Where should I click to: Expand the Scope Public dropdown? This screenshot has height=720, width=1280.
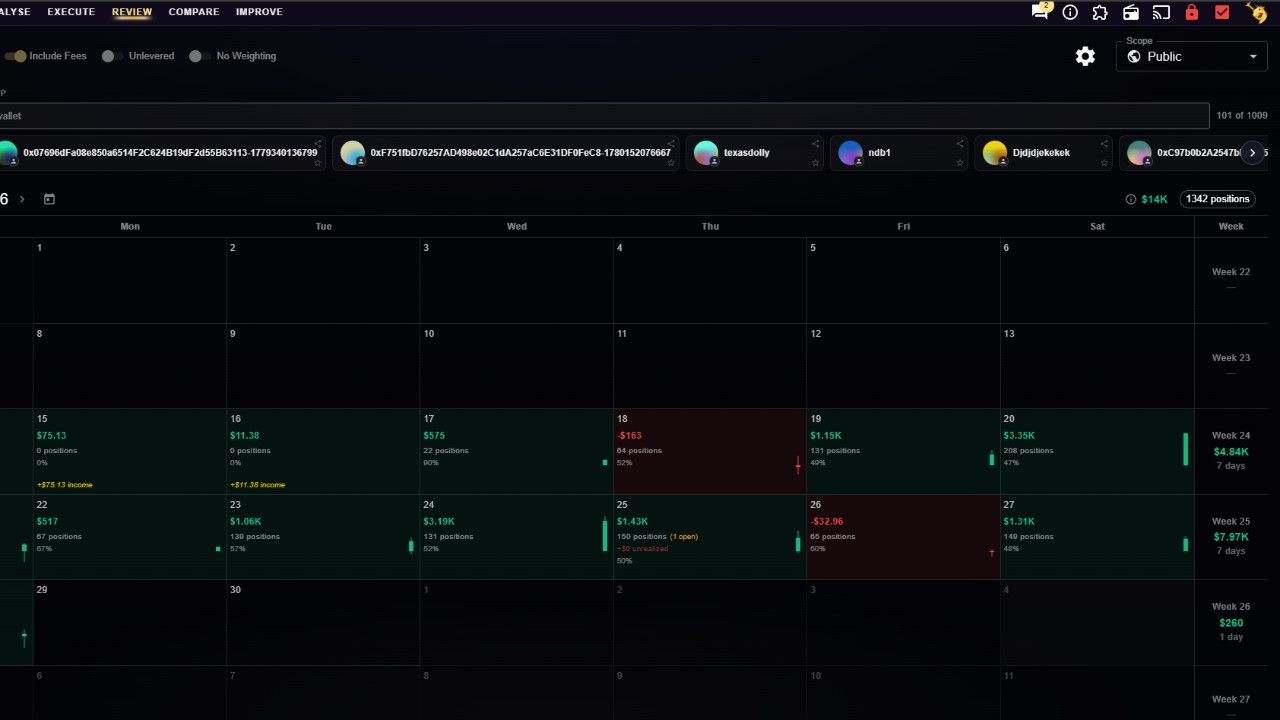1192,57
